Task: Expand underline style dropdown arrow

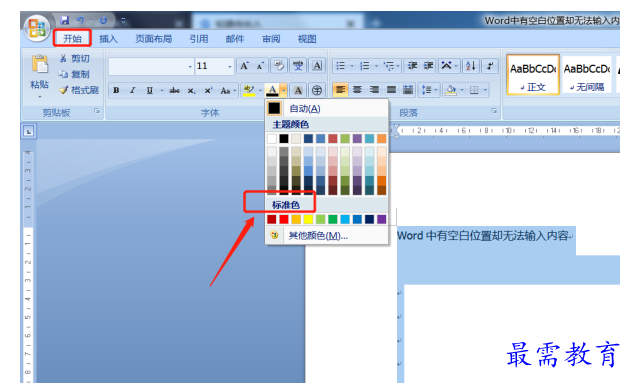Action: pos(162,90)
